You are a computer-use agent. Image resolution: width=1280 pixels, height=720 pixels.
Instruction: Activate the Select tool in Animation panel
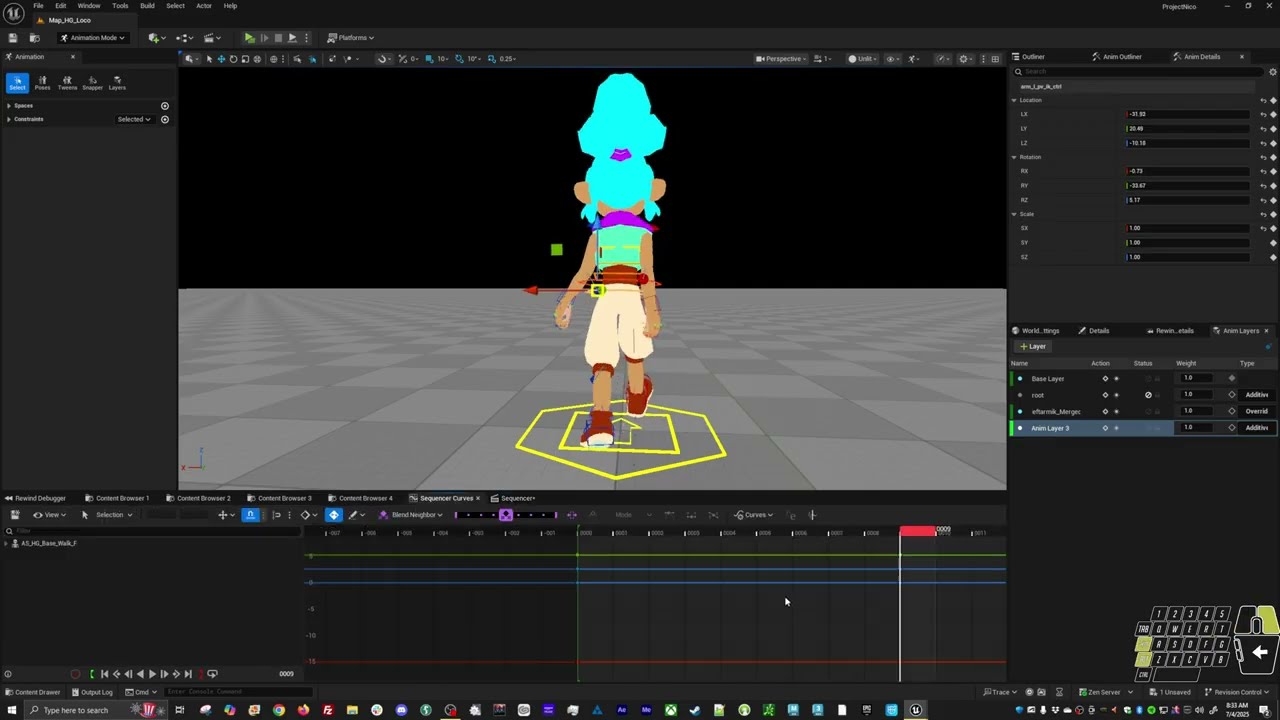coord(17,83)
